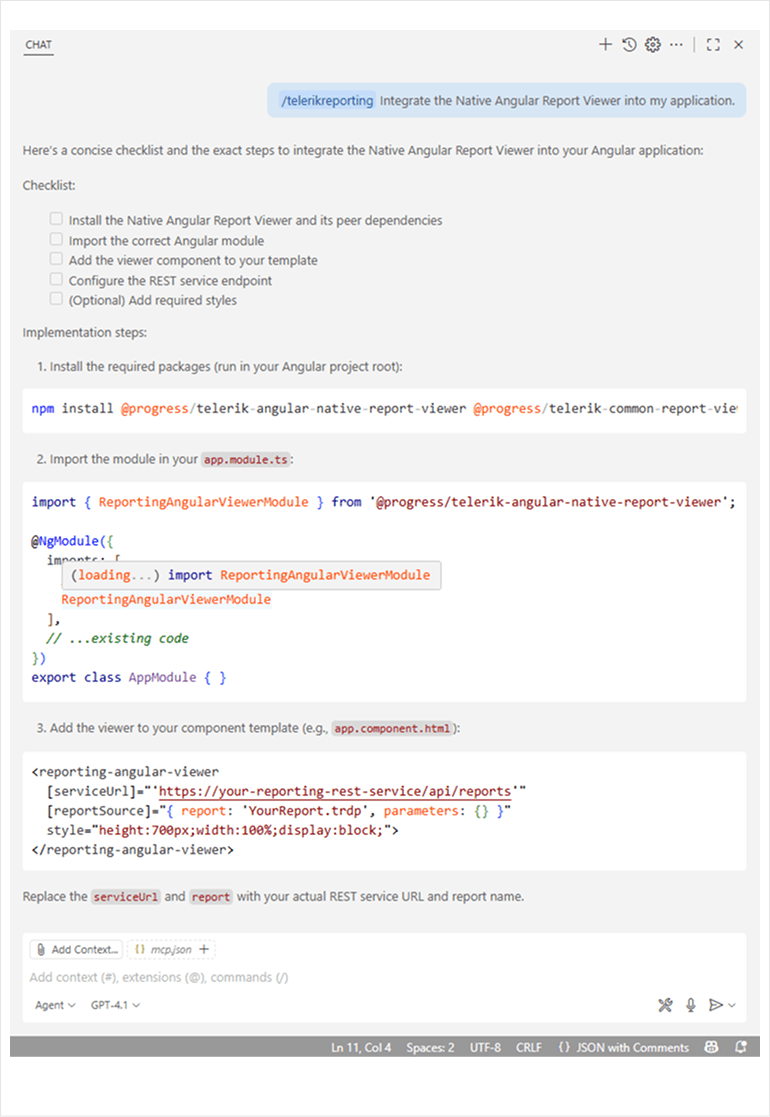Start voice input with microphone icon
This screenshot has width=770, height=1117.
(x=691, y=1005)
